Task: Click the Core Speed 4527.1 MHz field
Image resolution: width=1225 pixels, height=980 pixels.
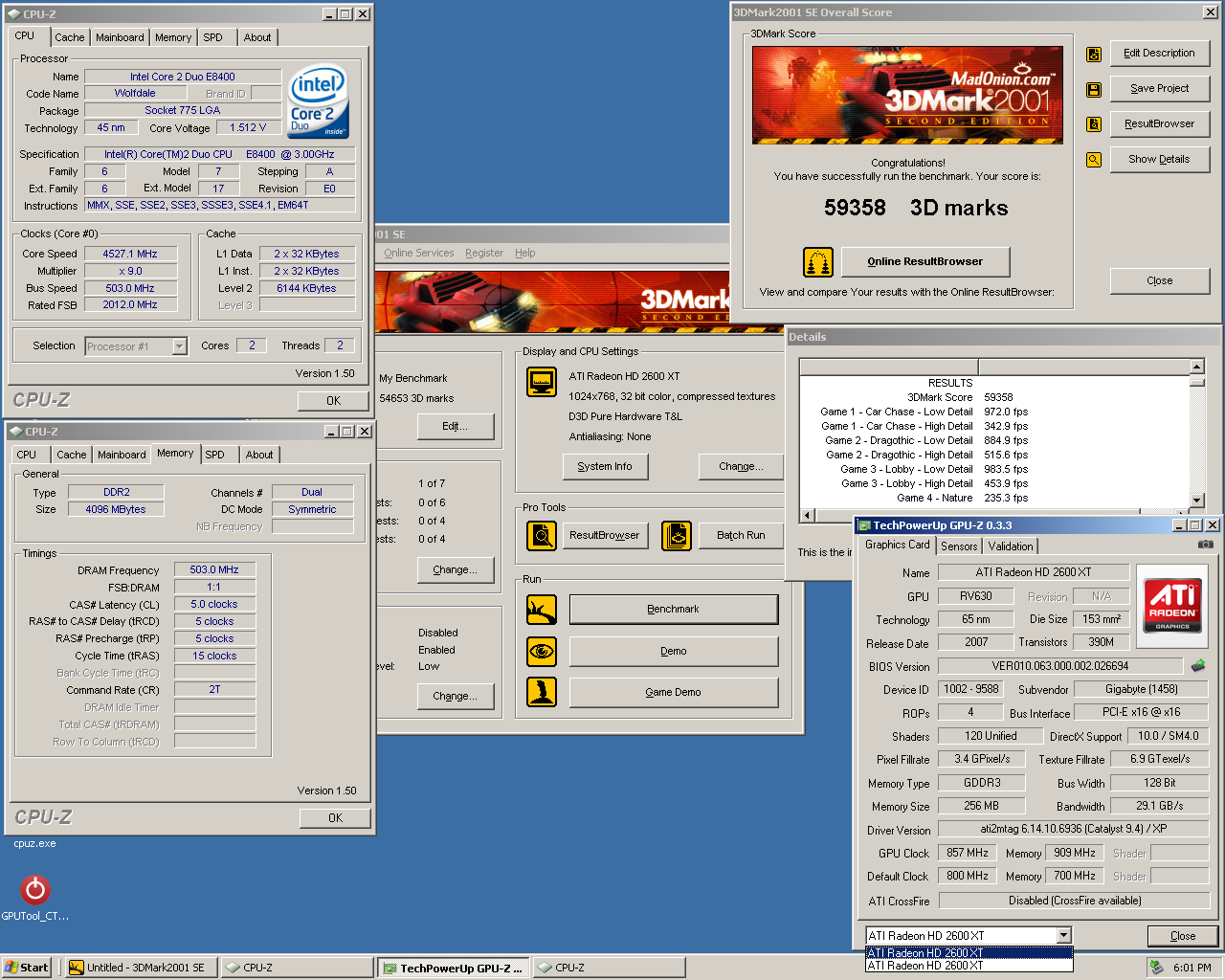Action: (130, 254)
